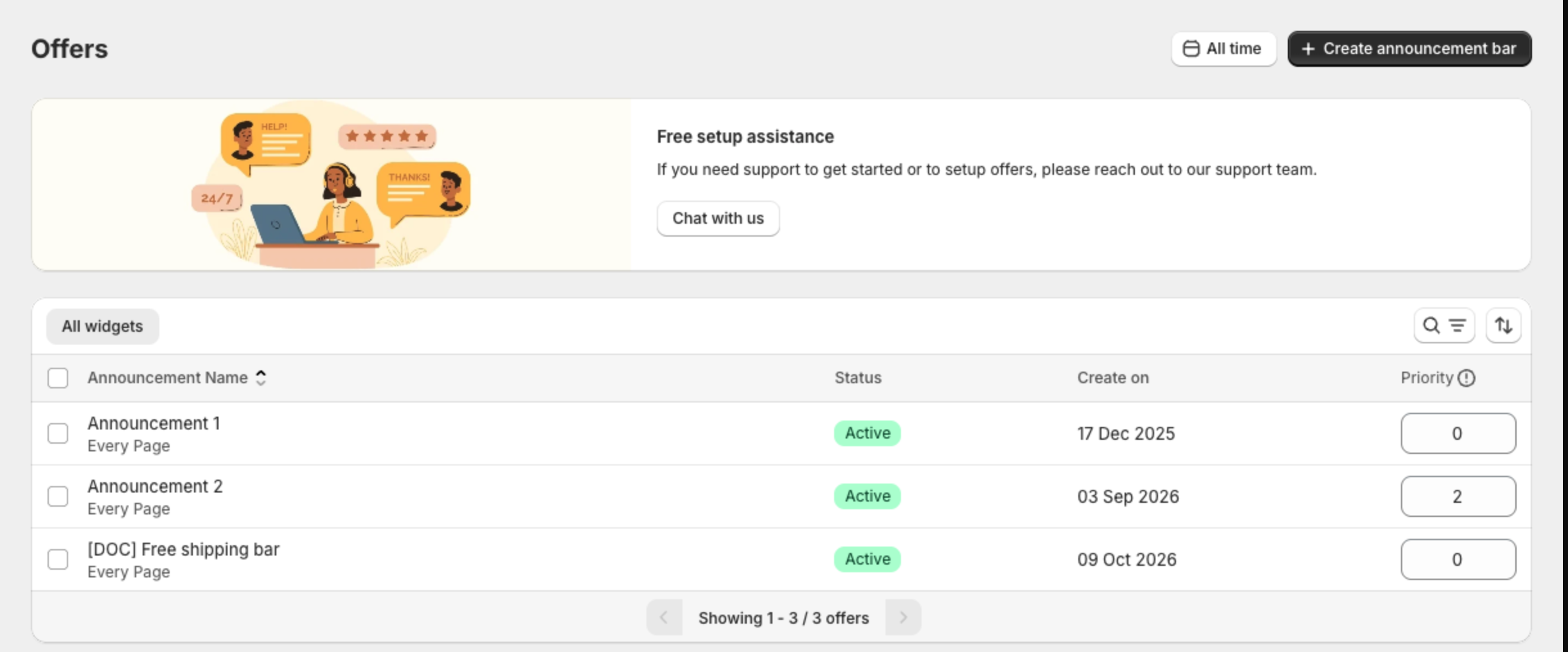
Task: Edit priority field for [DOC] Free shipping bar
Action: tap(1458, 559)
